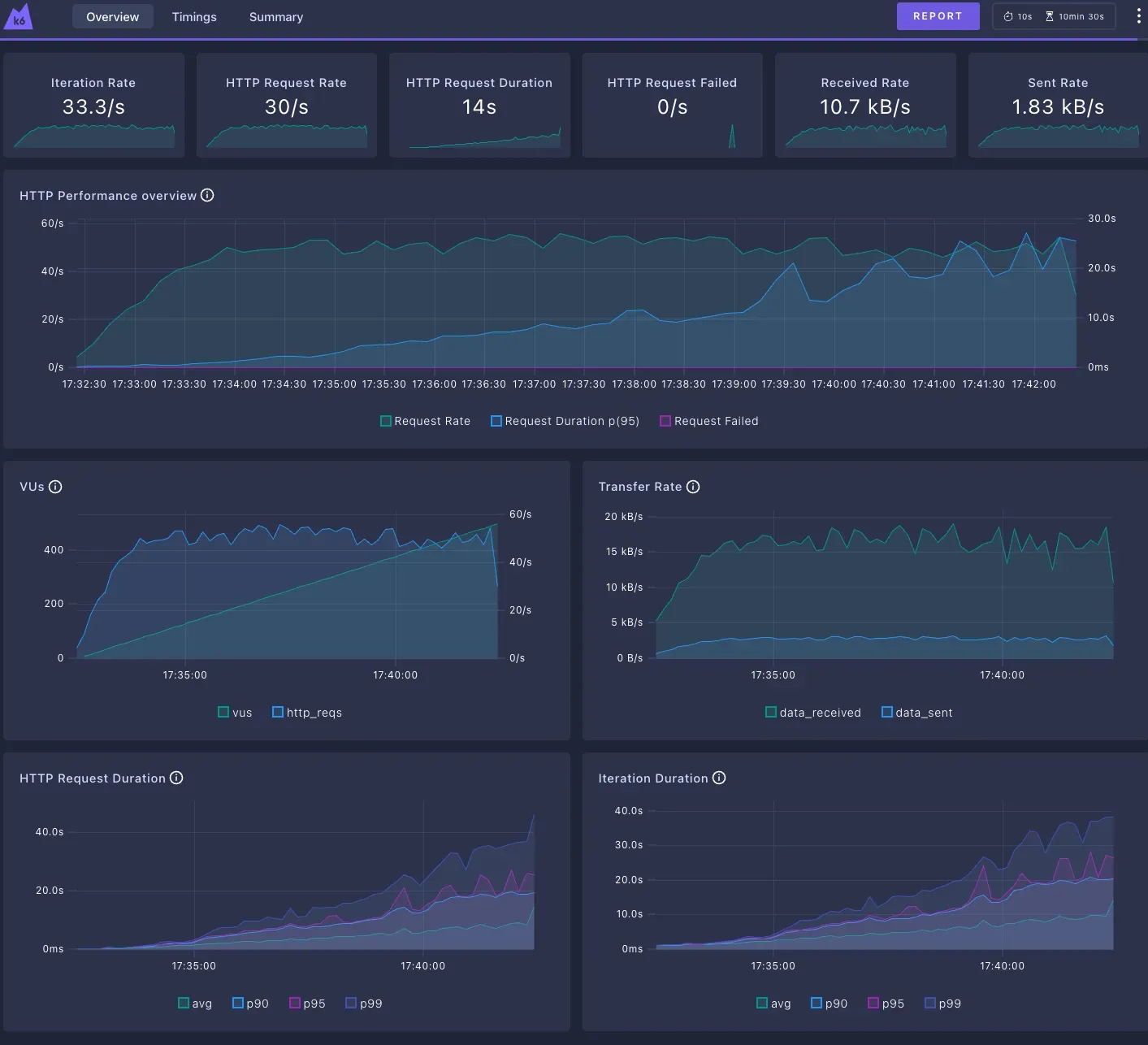Toggle p95 in Iteration Duration legend

tap(886, 1004)
